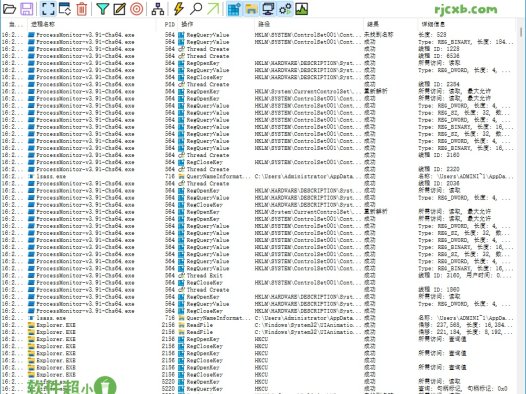Click the process icon in 长度: 528 row
The height and width of the screenshot is (394, 526).
coord(31,35)
